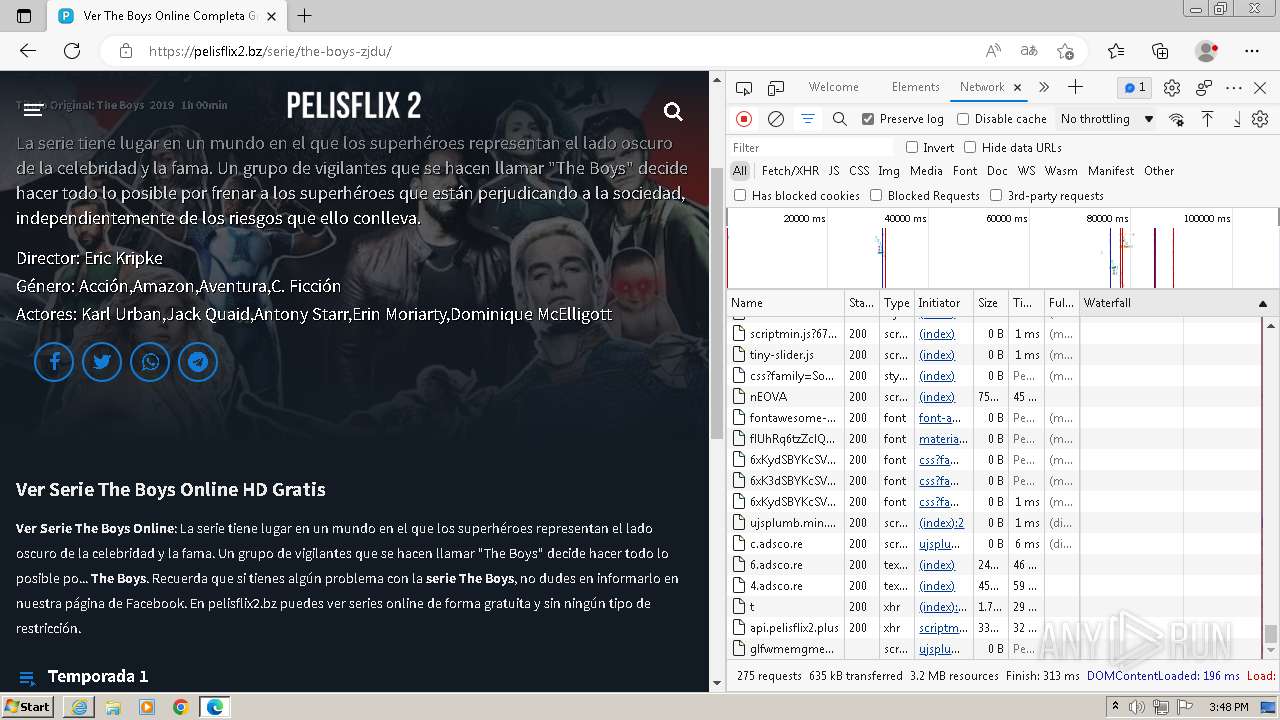The image size is (1280, 720).
Task: Check the Invert filter box
Action: click(912, 147)
